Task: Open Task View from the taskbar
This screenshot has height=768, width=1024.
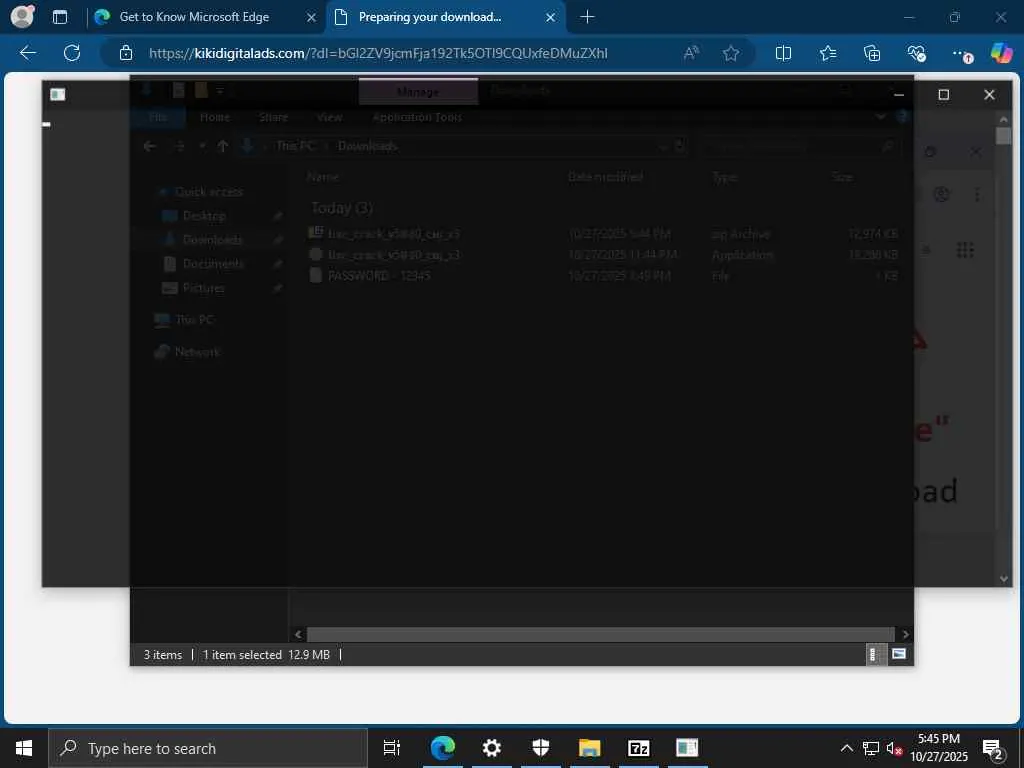Action: (x=392, y=748)
